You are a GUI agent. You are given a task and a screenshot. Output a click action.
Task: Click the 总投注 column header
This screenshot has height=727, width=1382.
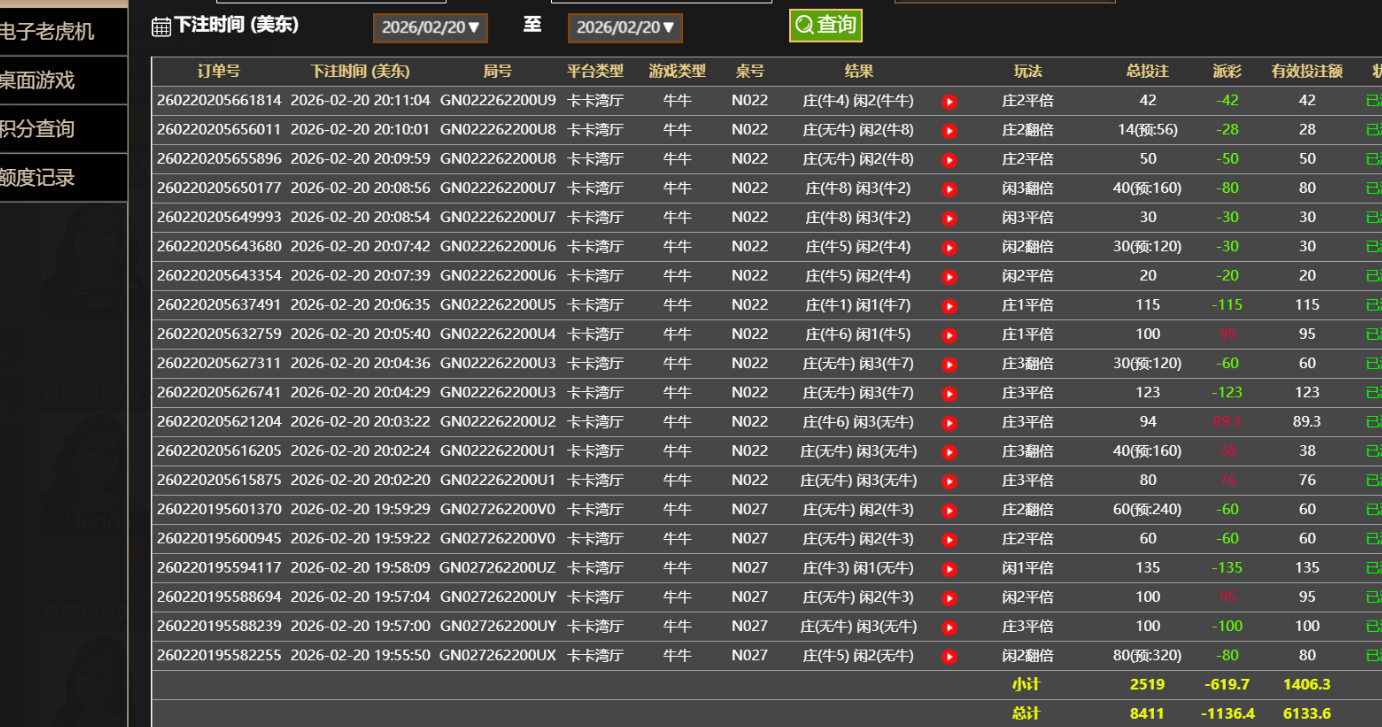click(1147, 71)
